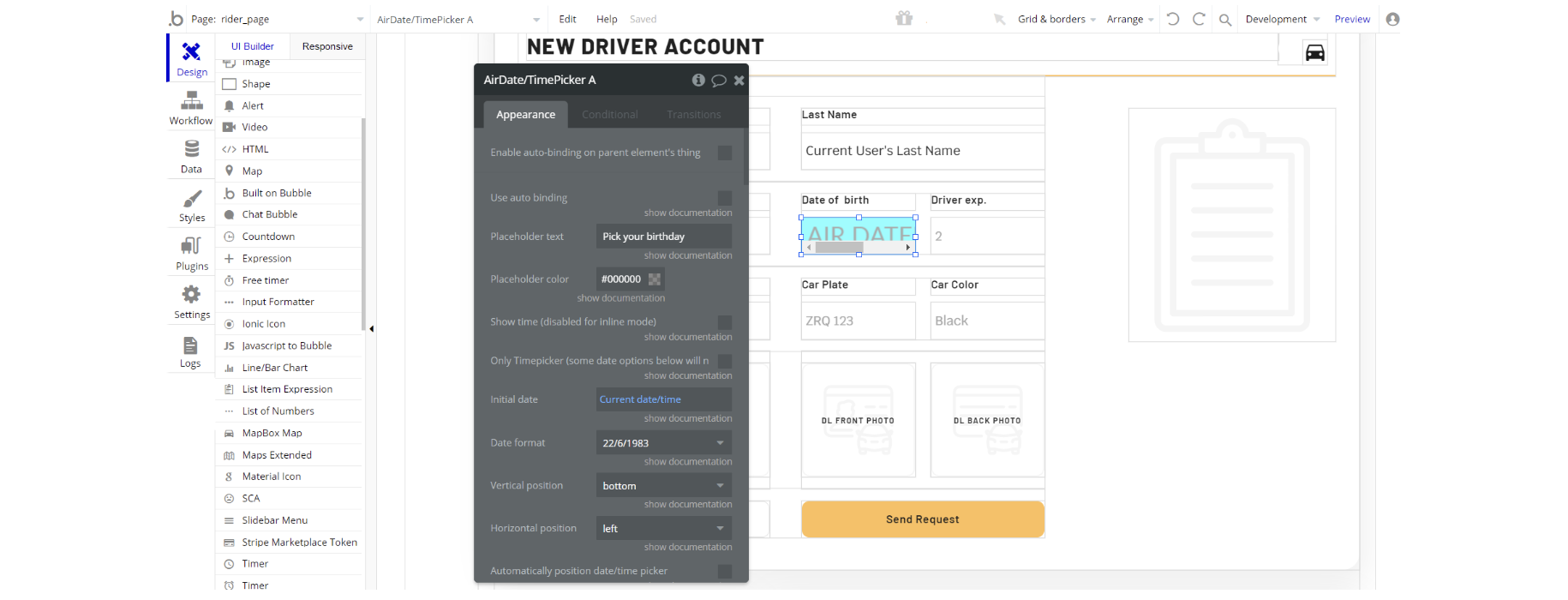
Task: Toggle Automatically position date/time picker checkbox
Action: click(725, 571)
